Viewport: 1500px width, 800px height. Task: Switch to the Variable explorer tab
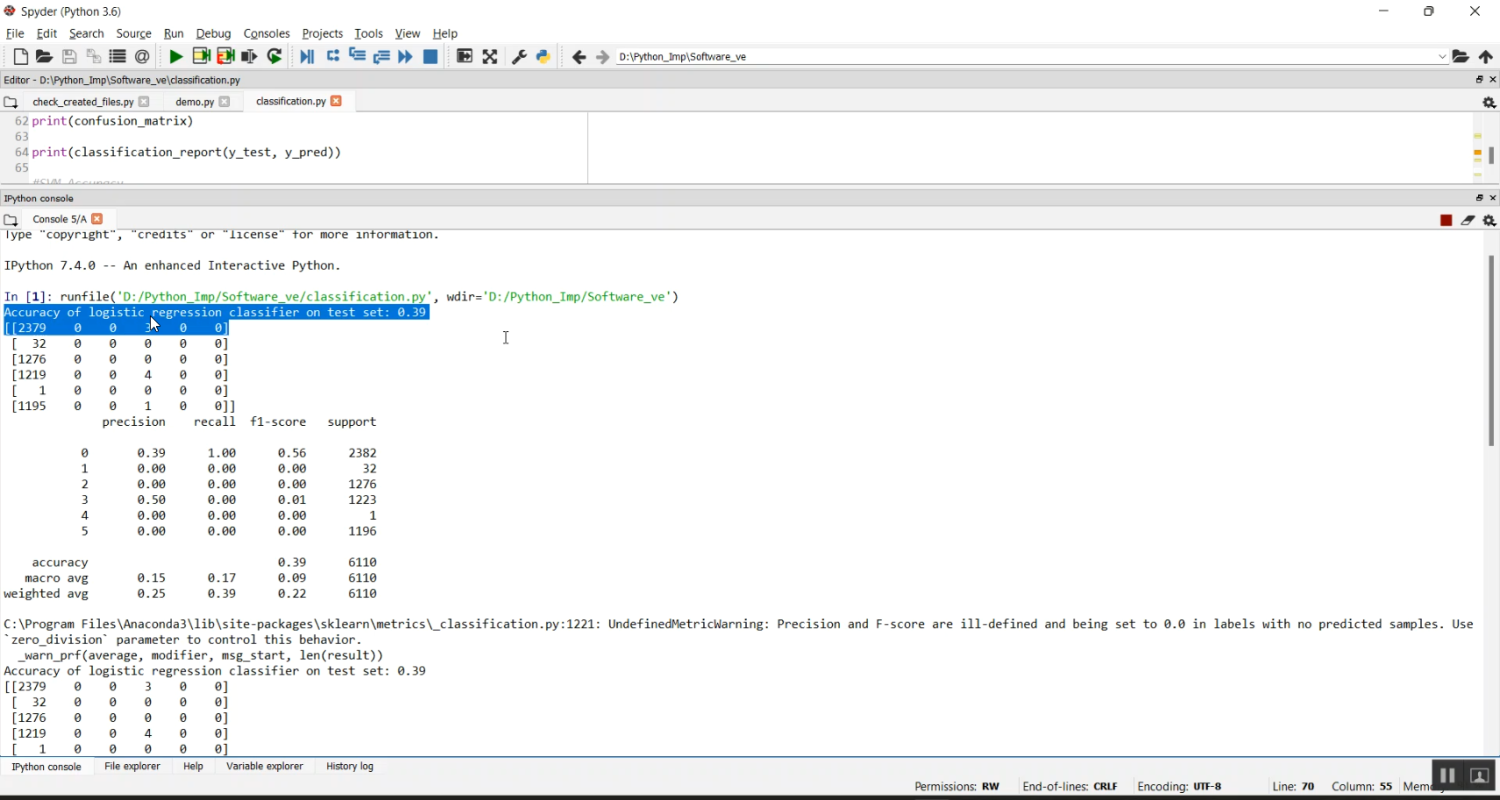[264, 766]
